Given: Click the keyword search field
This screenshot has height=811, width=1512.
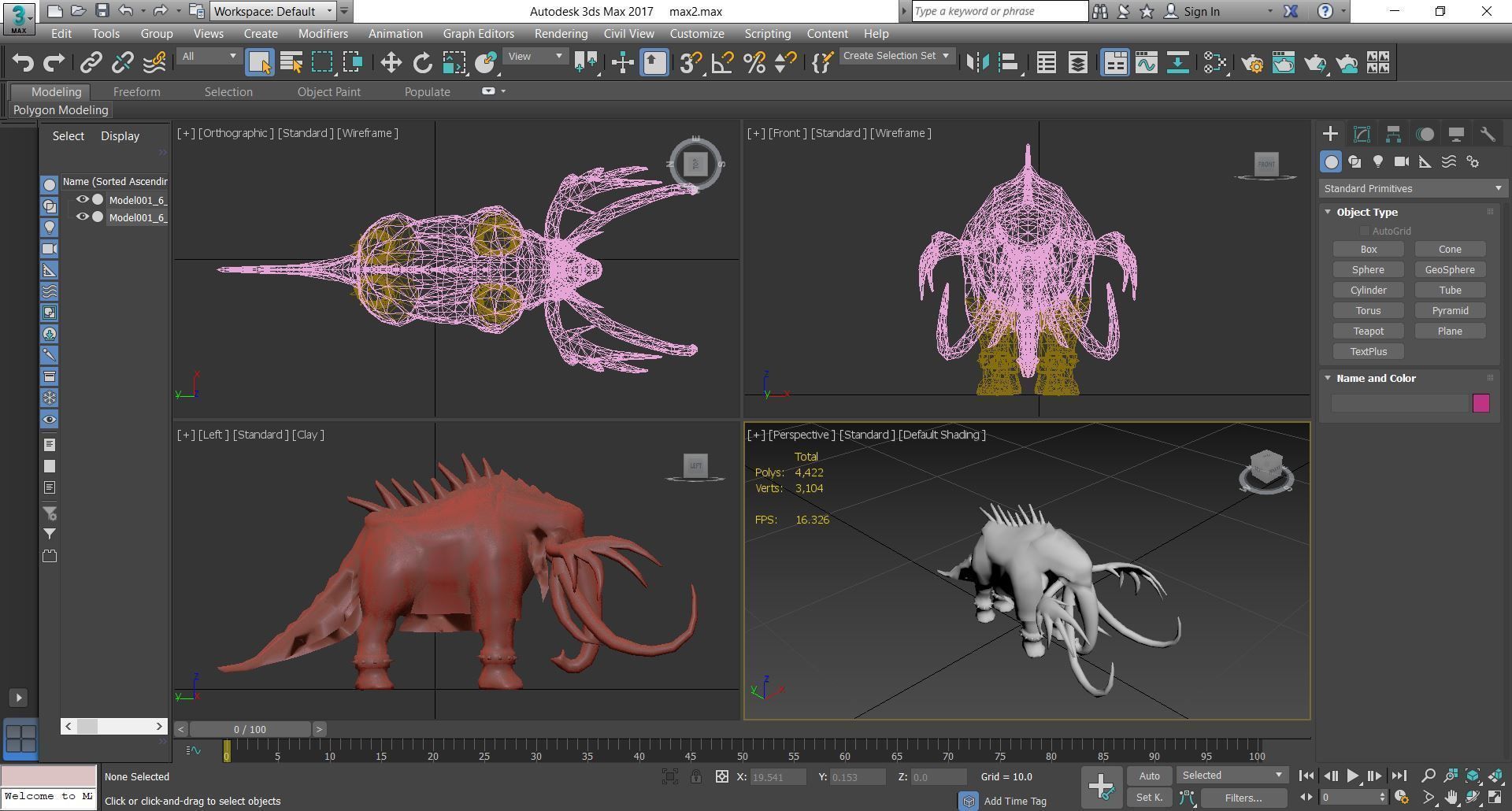Looking at the screenshot, I should 999,11.
